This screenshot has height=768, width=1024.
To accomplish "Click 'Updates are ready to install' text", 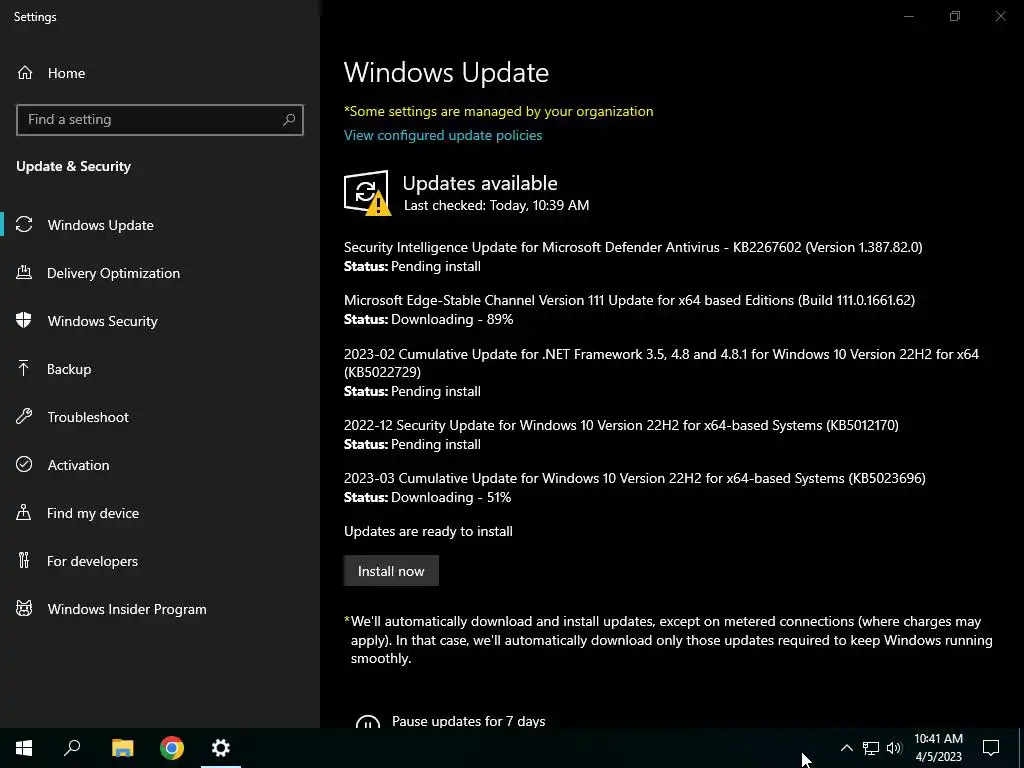I will pyautogui.click(x=428, y=532).
